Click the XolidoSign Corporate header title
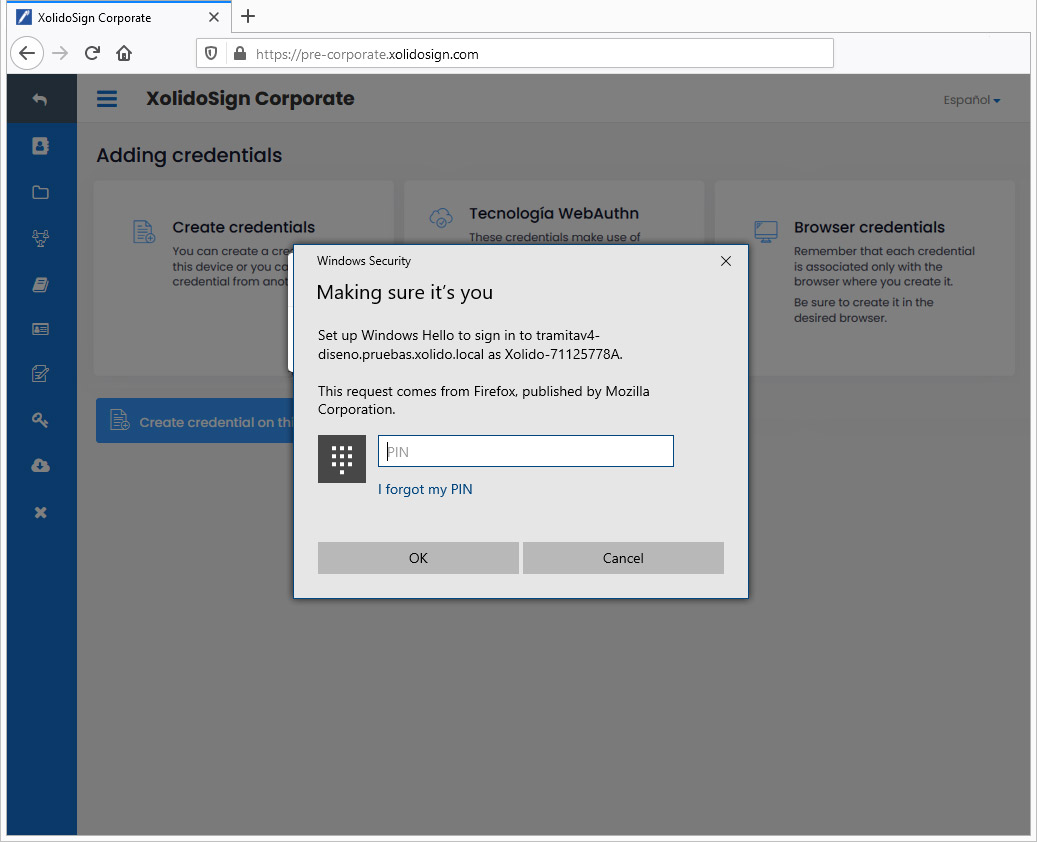 (250, 99)
